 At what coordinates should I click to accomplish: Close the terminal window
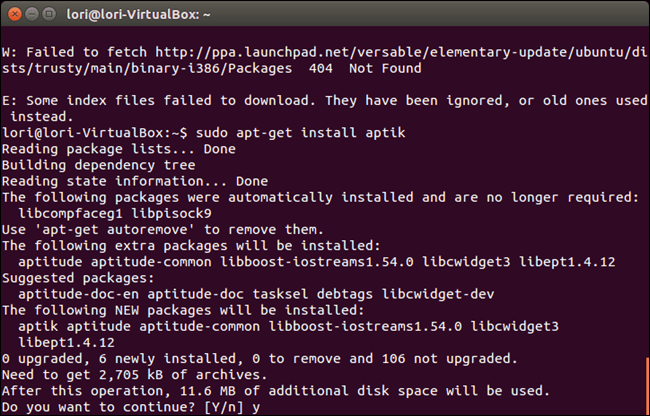tap(17, 13)
